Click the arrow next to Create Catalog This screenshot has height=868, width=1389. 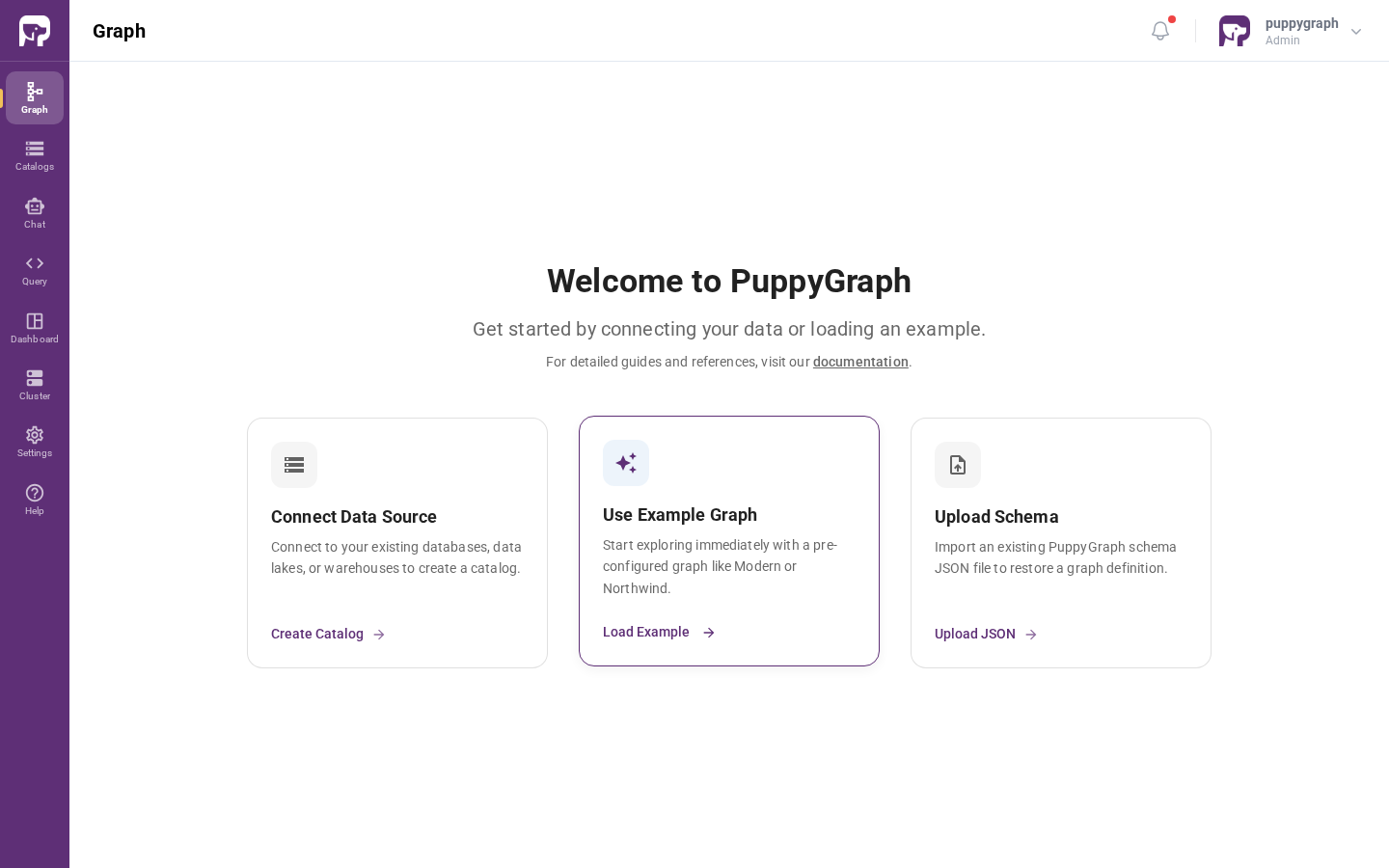pyautogui.click(x=379, y=635)
